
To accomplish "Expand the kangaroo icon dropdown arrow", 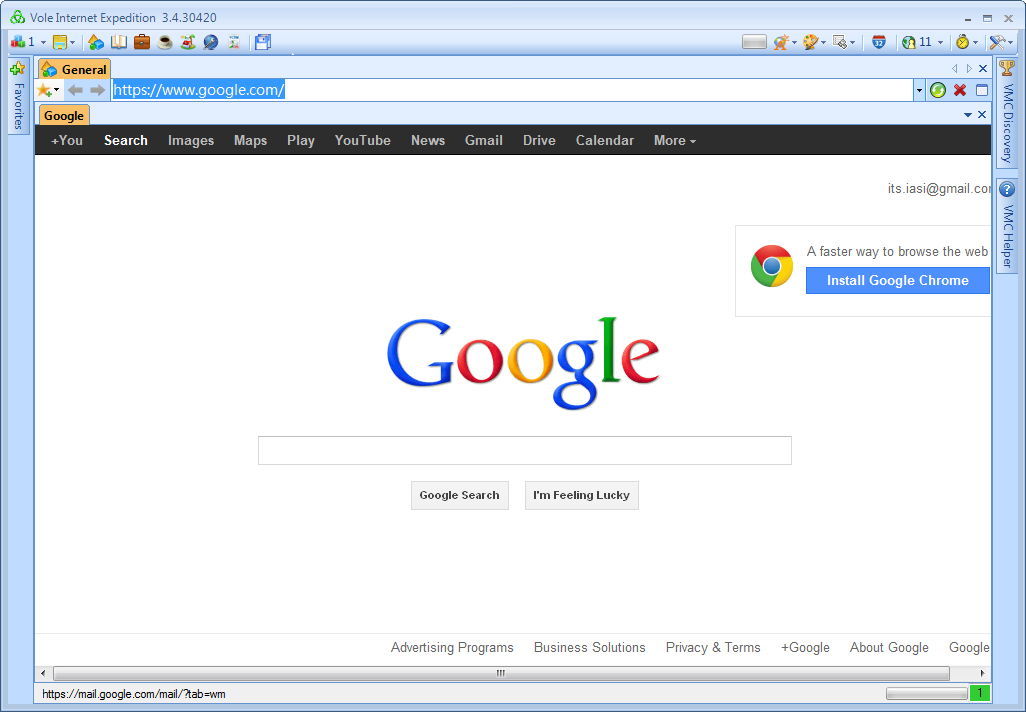I will click(794, 43).
